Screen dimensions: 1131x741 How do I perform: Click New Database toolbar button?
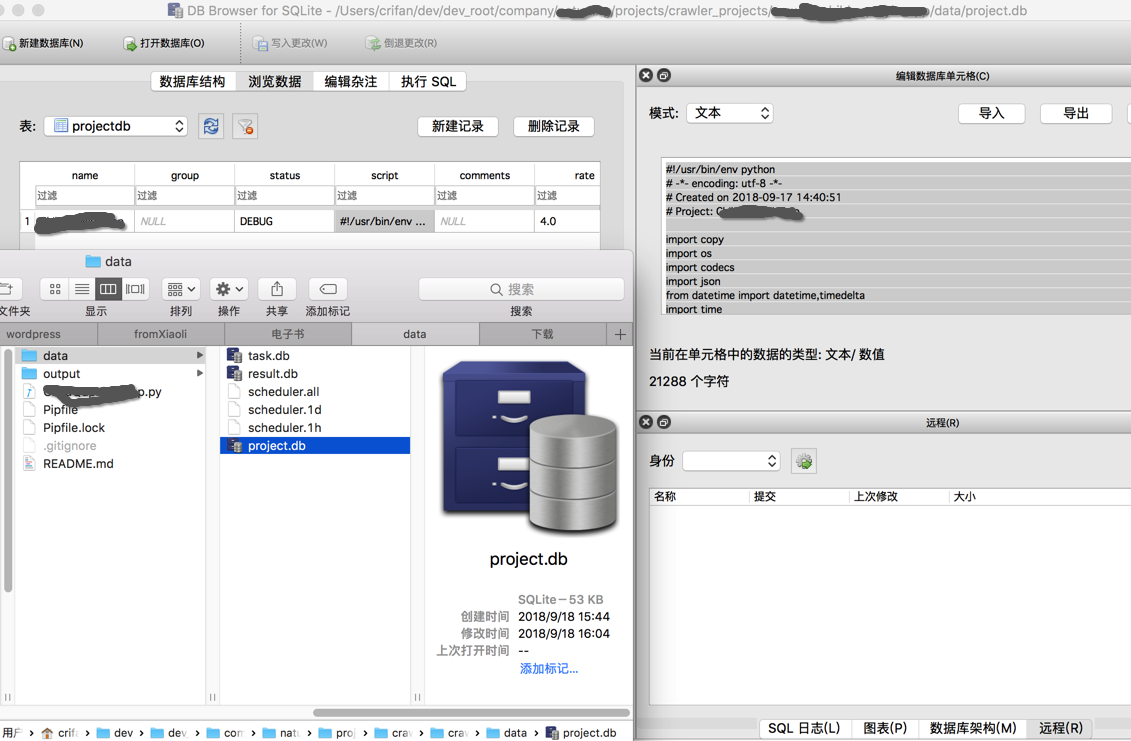coord(43,43)
